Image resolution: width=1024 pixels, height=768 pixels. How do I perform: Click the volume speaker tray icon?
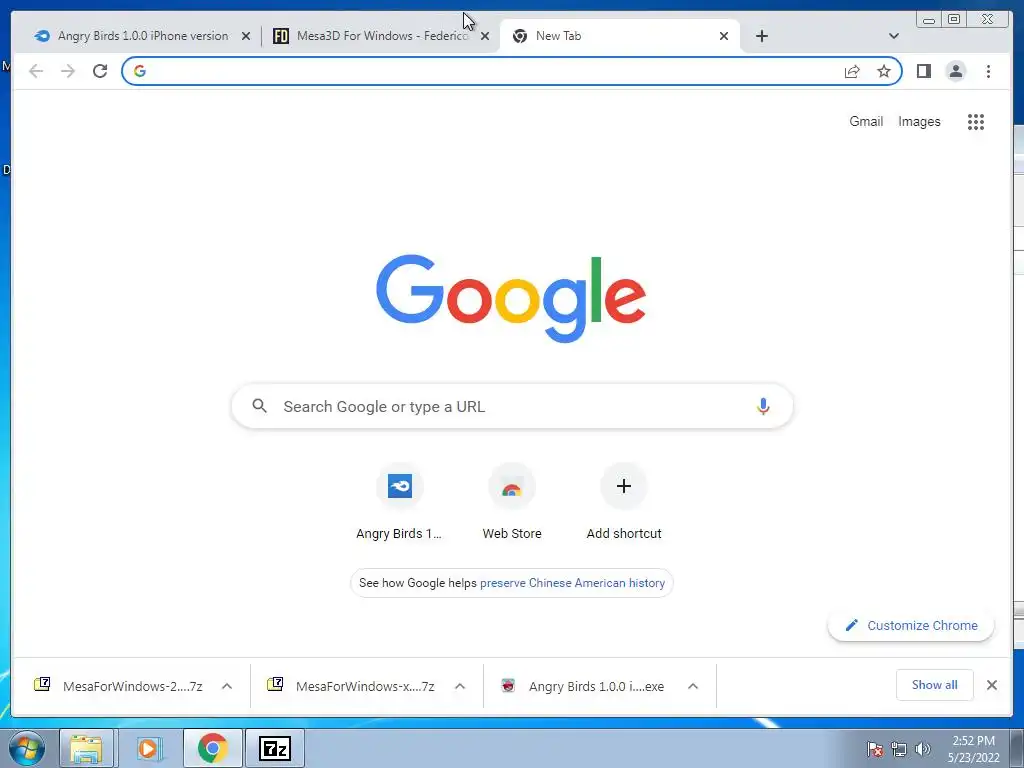click(x=923, y=749)
